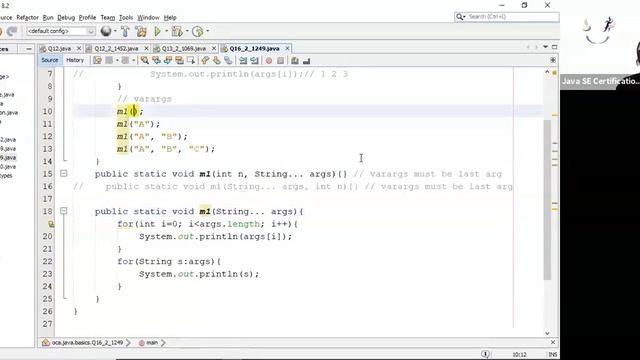Toggle Highlight Search in editor toolbar
This screenshot has width=640, height=360.
179,60
